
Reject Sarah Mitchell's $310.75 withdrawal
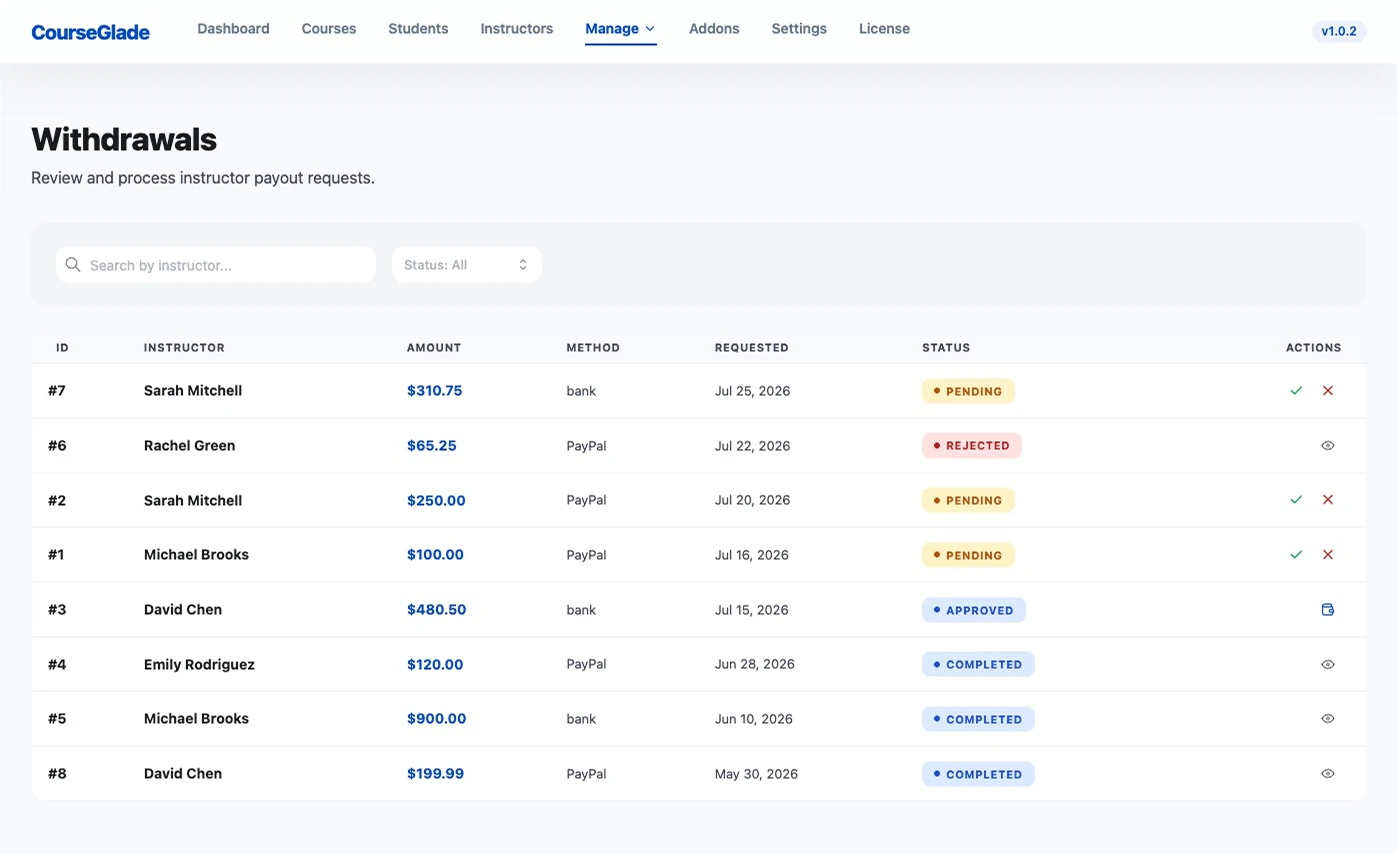point(1328,391)
